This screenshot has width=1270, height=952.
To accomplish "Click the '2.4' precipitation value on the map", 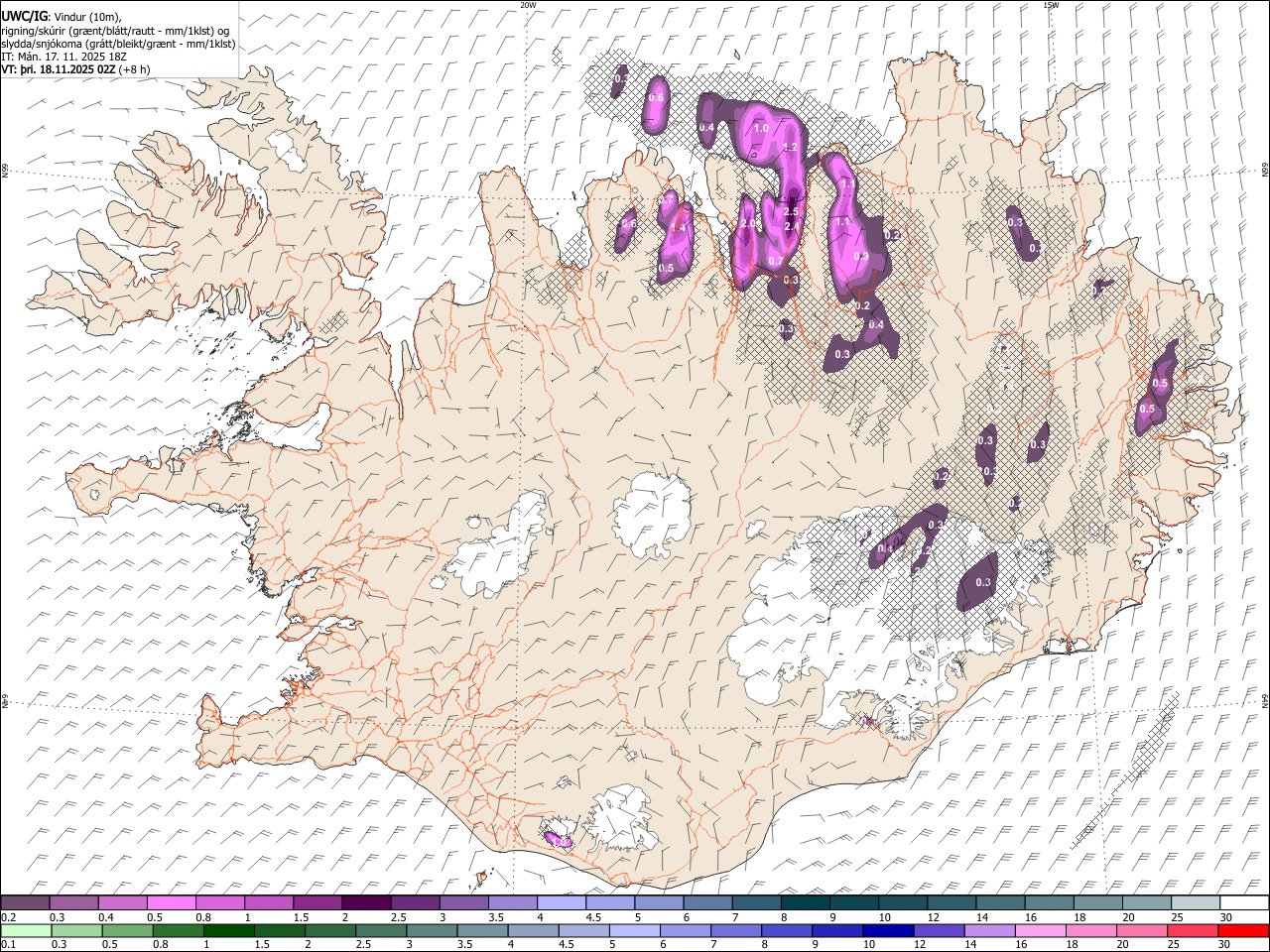I will [792, 227].
